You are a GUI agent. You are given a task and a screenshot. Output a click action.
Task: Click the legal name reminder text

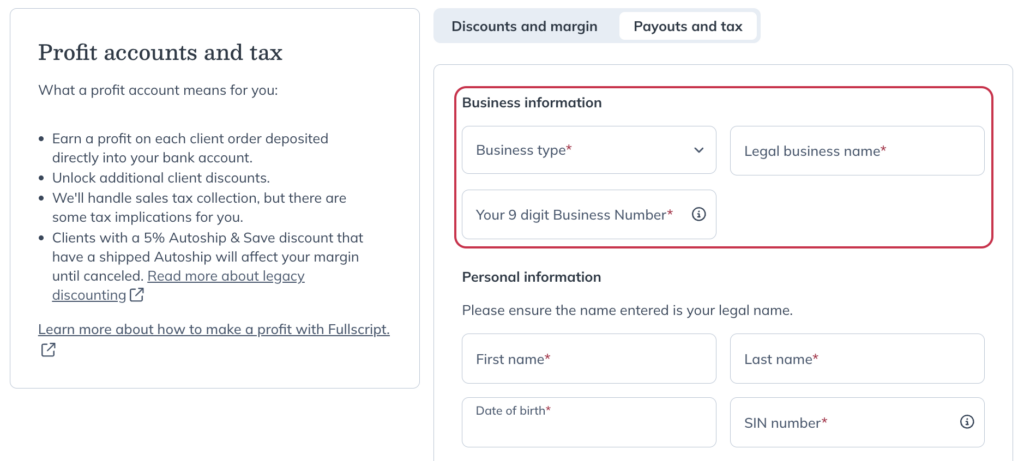(x=627, y=310)
